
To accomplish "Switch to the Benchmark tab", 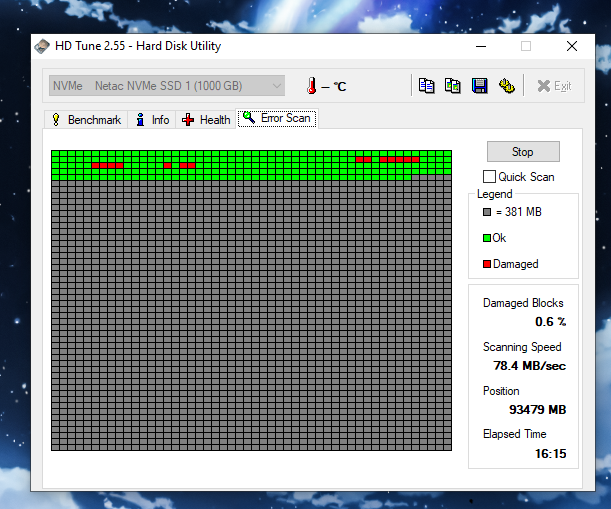I will point(87,120).
